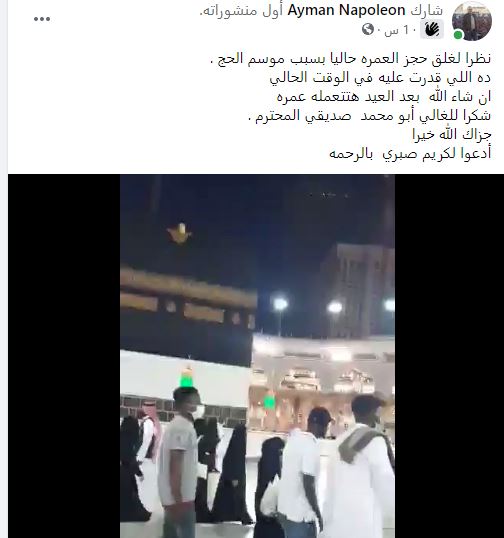Click the Kaaba shown in the video

pos(187,316)
